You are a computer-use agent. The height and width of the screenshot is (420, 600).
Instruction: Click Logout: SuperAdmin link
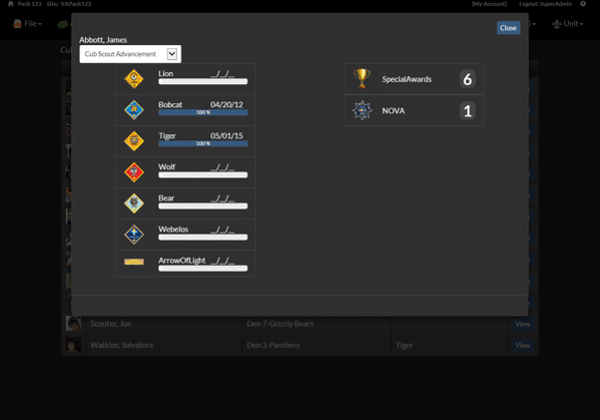(x=545, y=4)
